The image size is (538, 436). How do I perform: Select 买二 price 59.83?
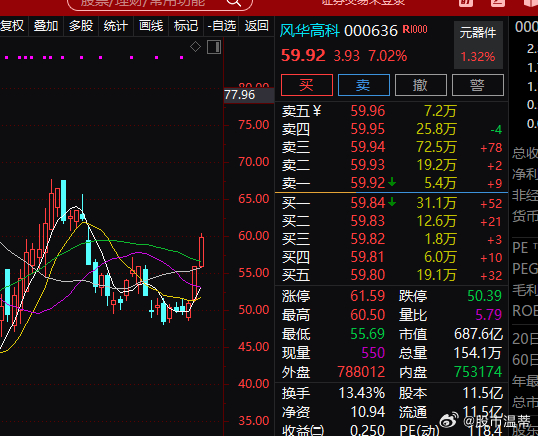coord(368,221)
